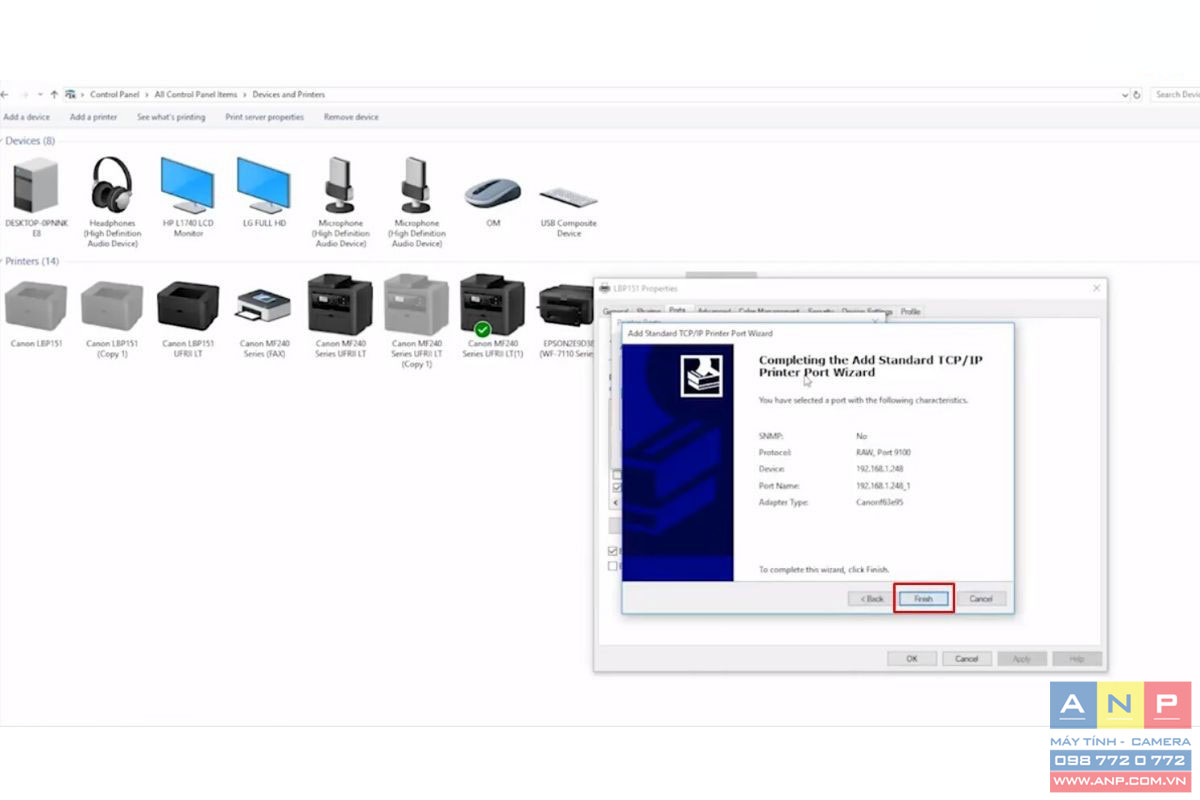Select the EPSON WF-7110 Series printer icon

(x=566, y=306)
